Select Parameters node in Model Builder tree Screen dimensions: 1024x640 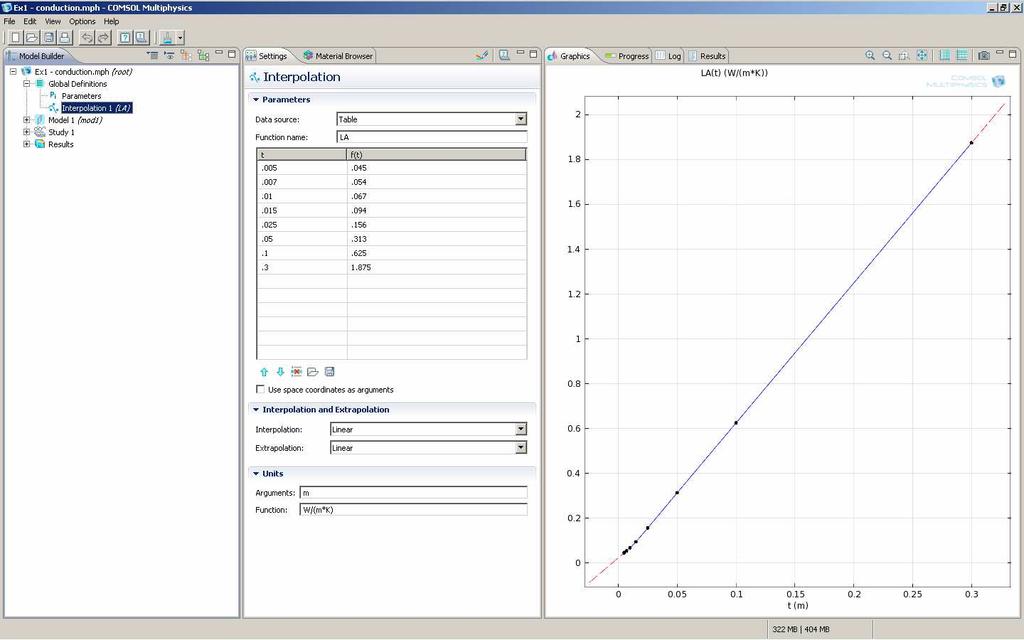[x=81, y=96]
